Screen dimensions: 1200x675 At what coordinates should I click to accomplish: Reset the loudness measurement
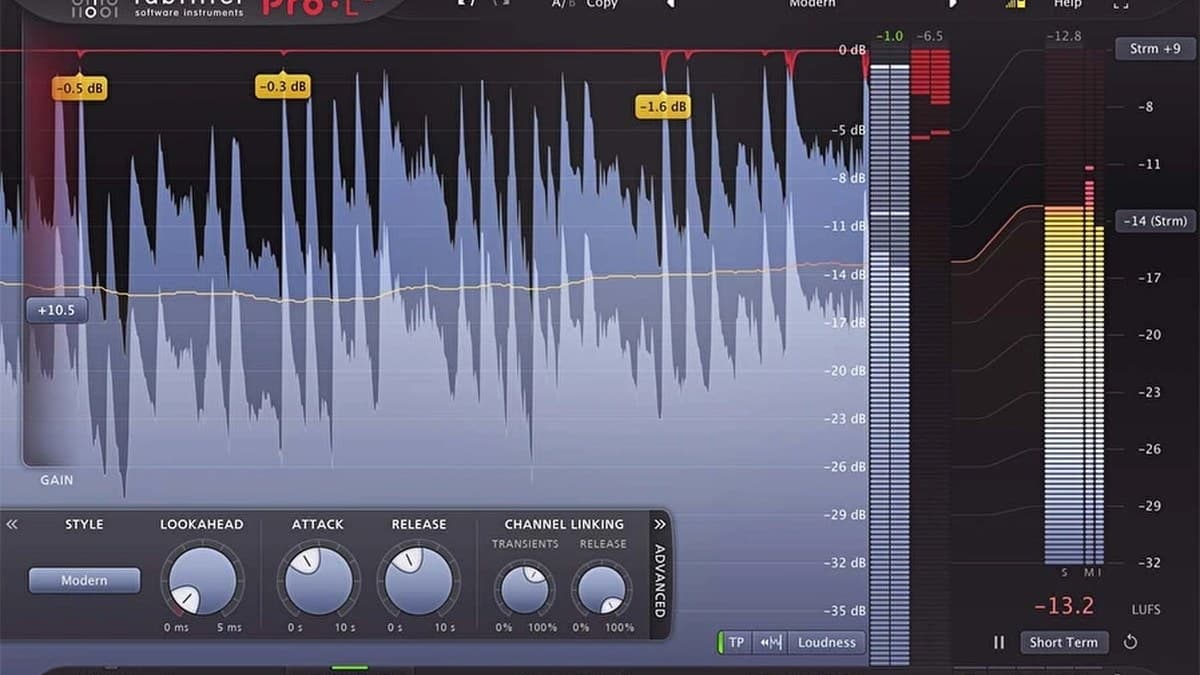coord(1131,642)
